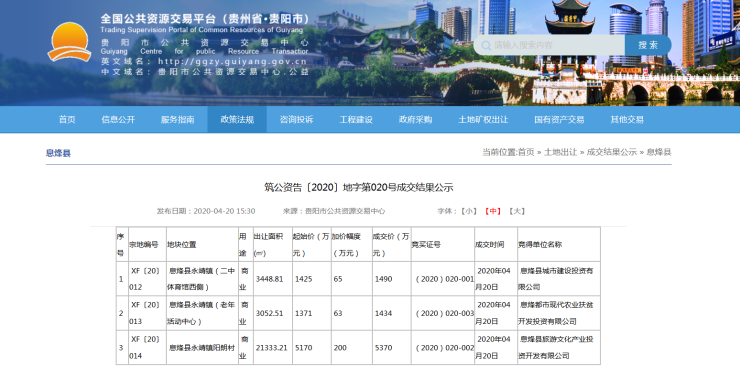Set font size to large 【大】

pos(517,211)
